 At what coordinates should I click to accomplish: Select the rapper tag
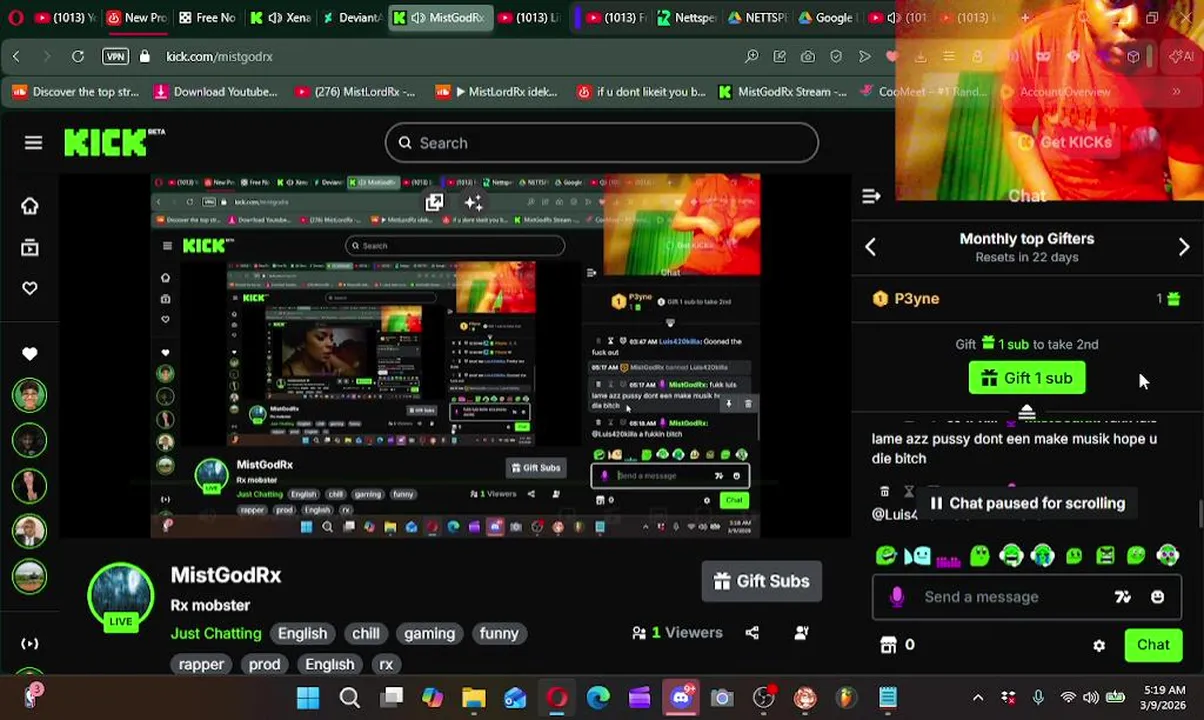click(201, 664)
